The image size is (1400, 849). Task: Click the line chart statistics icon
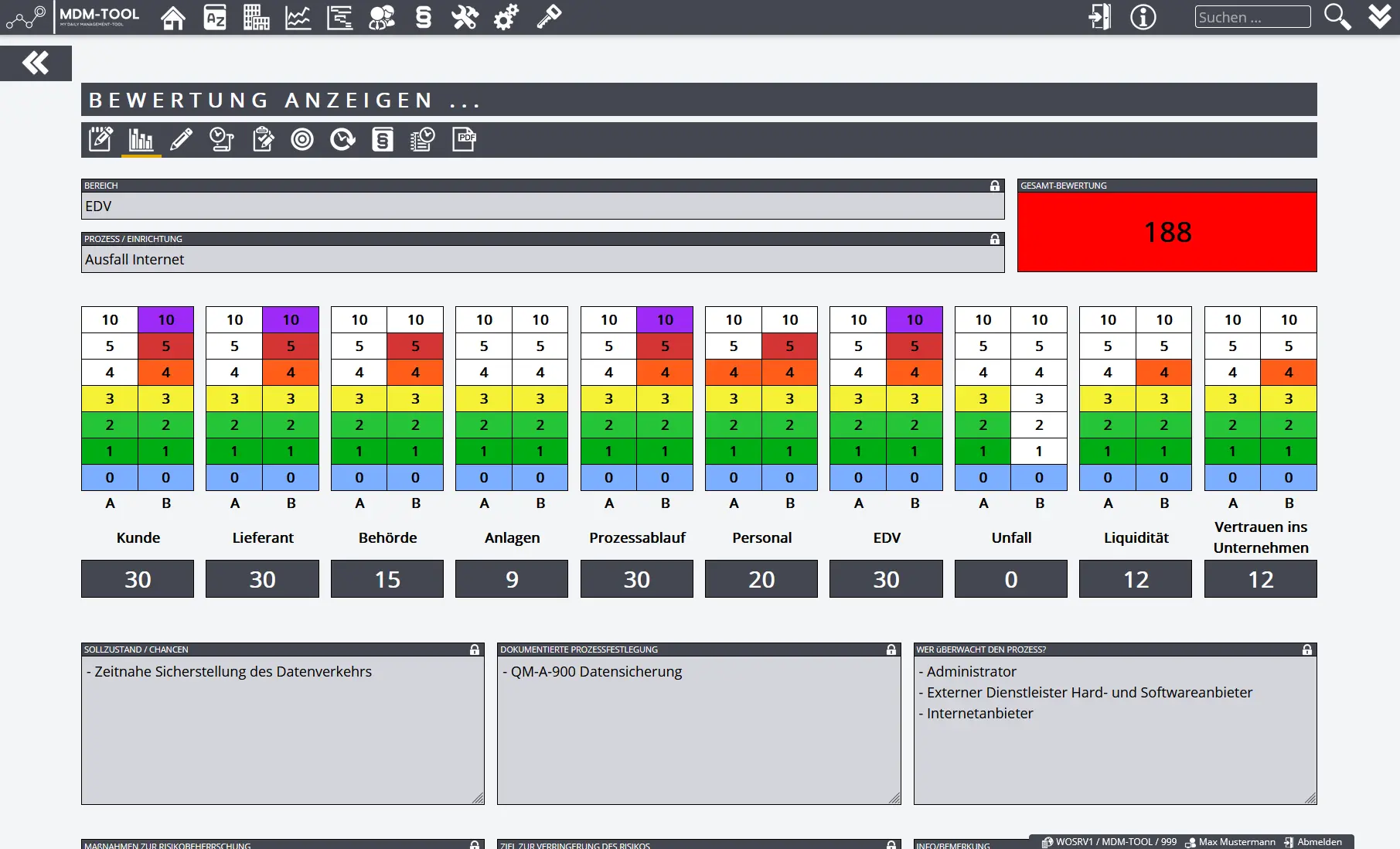pos(298,17)
